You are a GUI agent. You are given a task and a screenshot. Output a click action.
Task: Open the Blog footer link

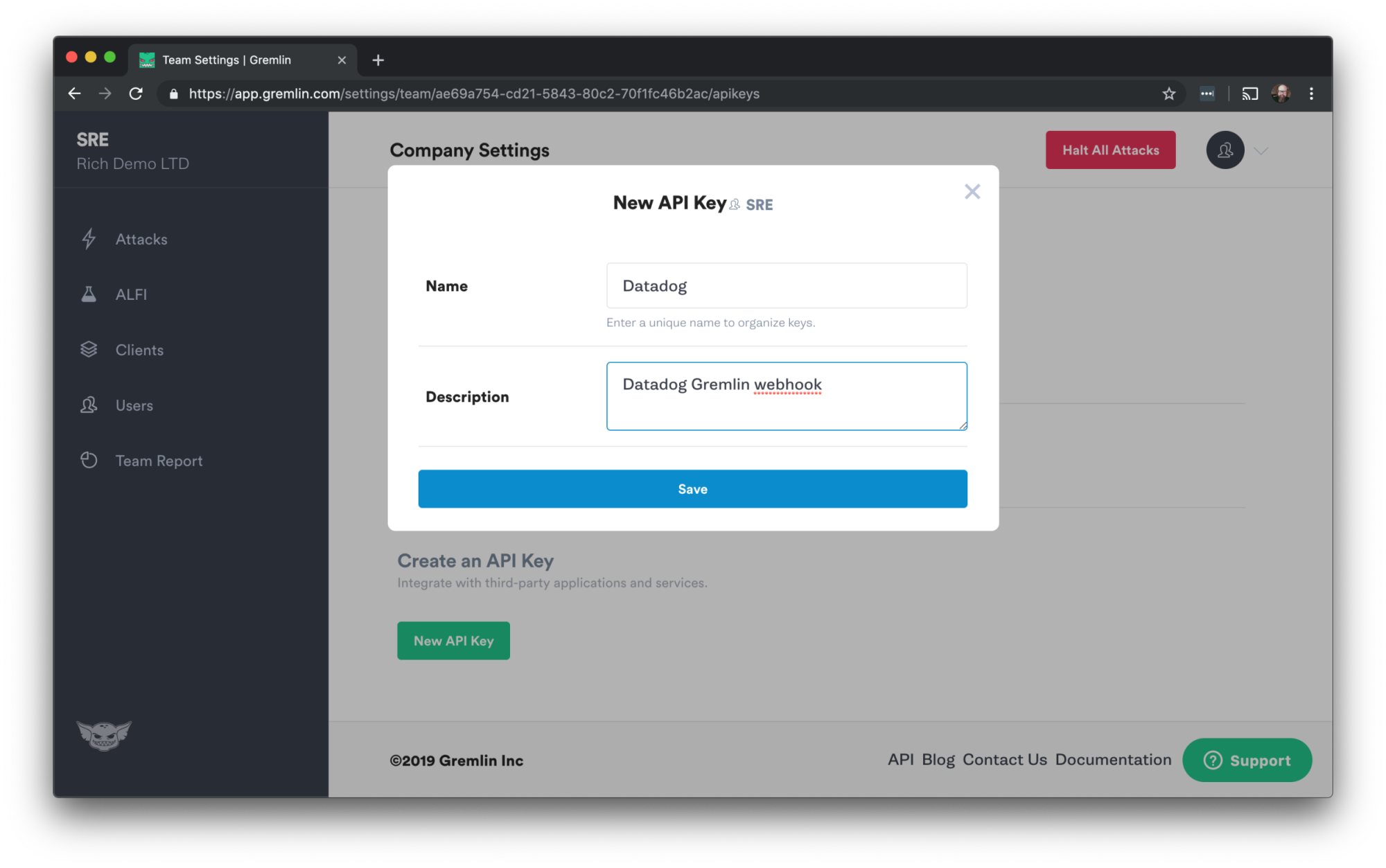(x=938, y=759)
